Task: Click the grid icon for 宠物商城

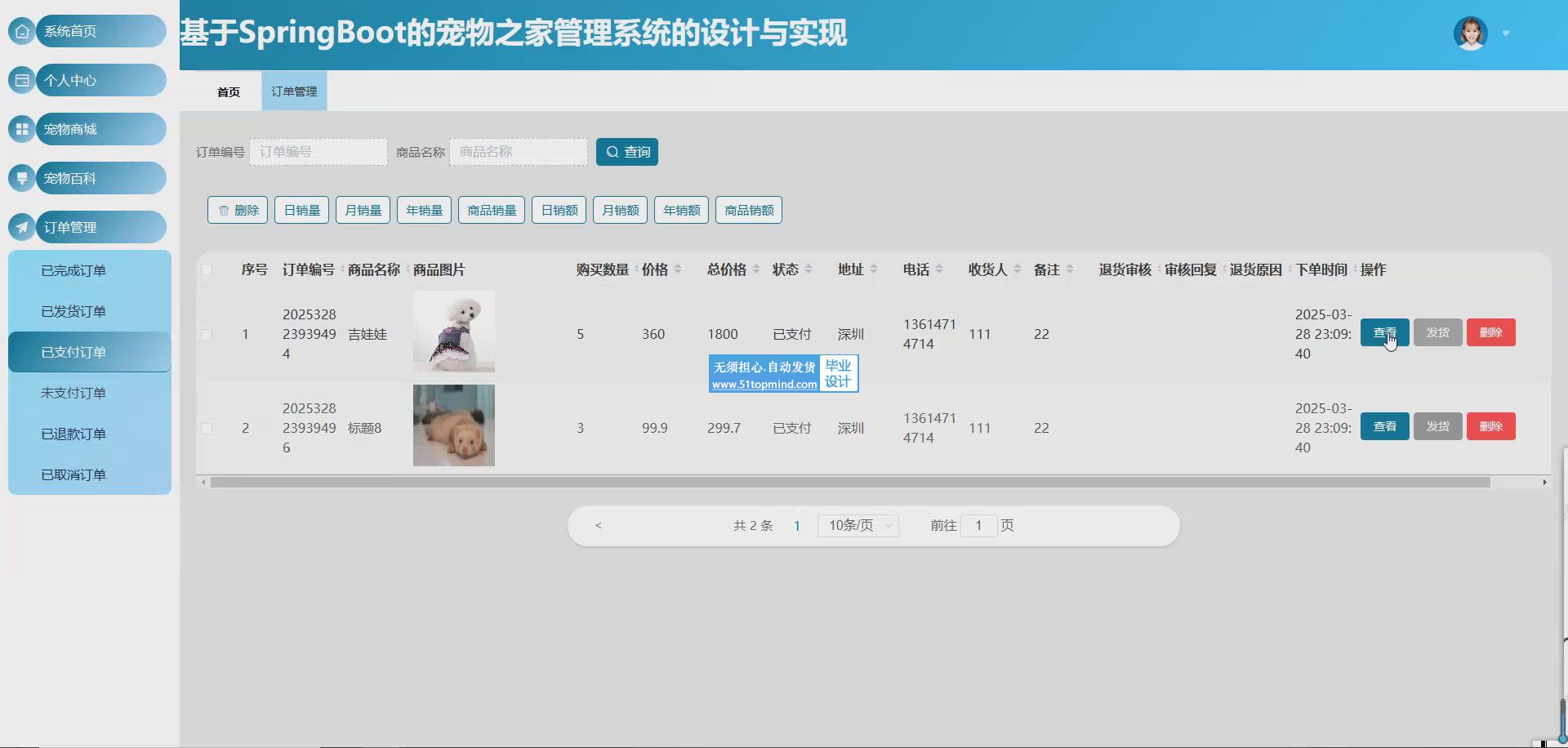Action: tap(22, 129)
